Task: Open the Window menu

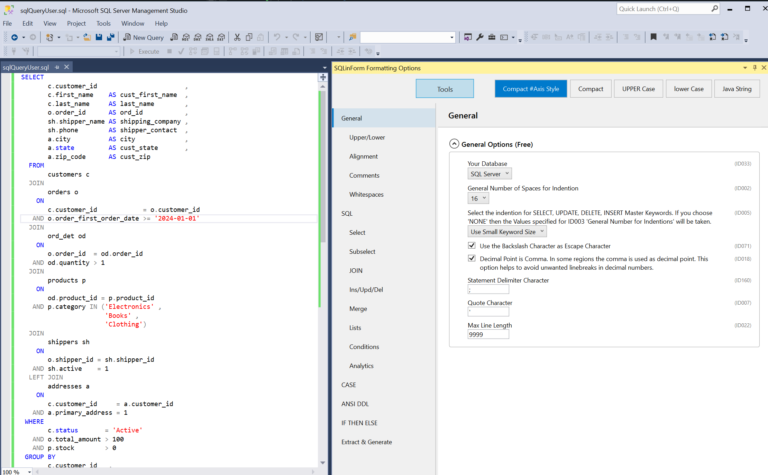Action: tap(132, 23)
